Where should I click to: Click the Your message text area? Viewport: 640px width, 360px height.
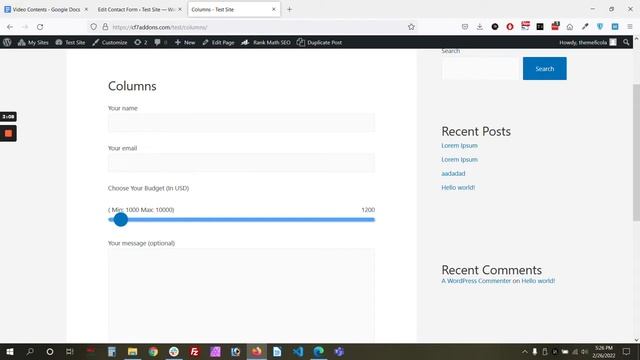(x=241, y=295)
